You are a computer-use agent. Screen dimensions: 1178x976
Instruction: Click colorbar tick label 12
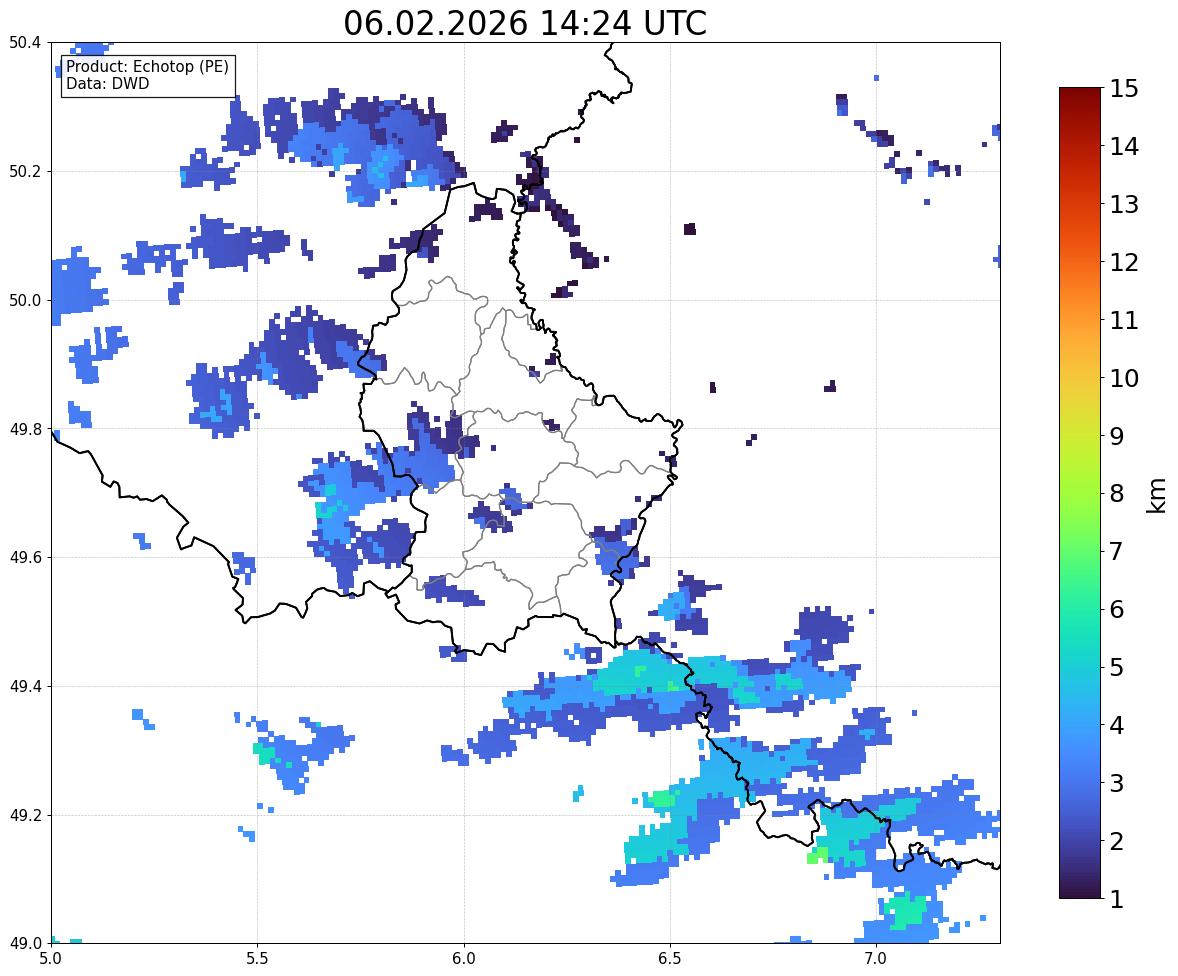coord(1124,262)
